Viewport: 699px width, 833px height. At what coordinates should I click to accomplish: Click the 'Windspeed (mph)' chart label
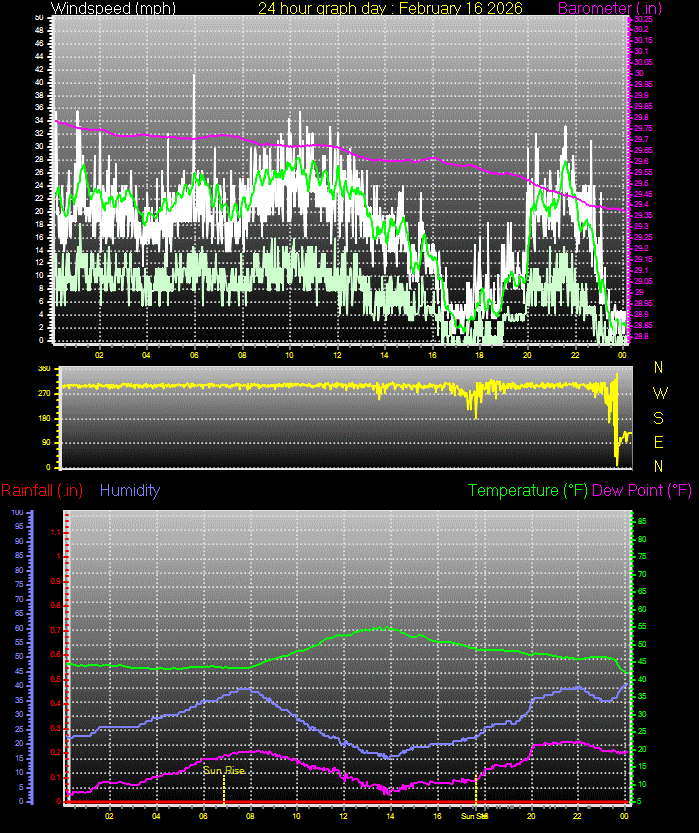113,8
